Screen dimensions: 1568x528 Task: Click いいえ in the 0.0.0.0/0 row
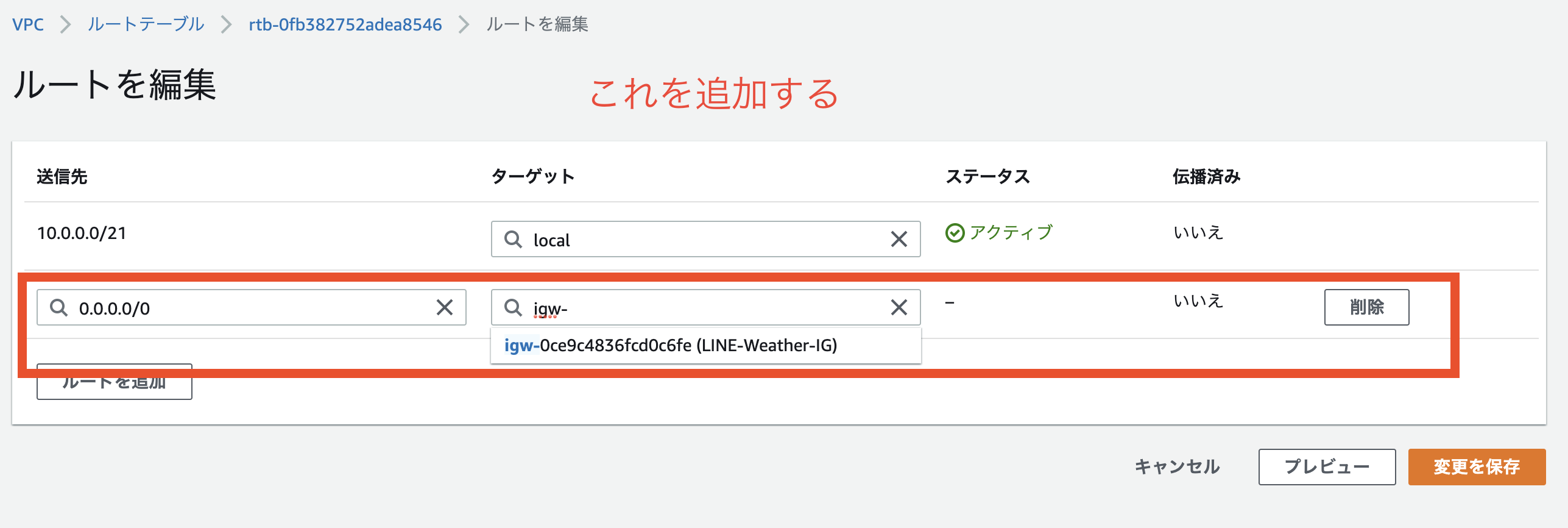[x=1198, y=301]
